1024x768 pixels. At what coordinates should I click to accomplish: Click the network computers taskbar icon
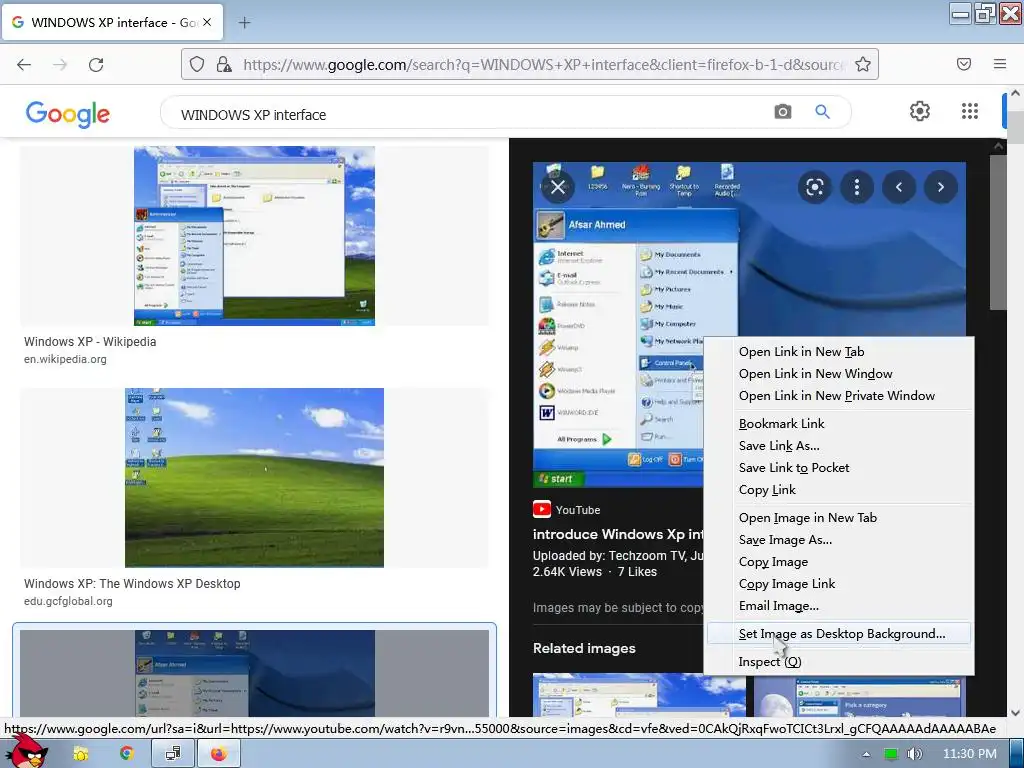click(x=172, y=754)
